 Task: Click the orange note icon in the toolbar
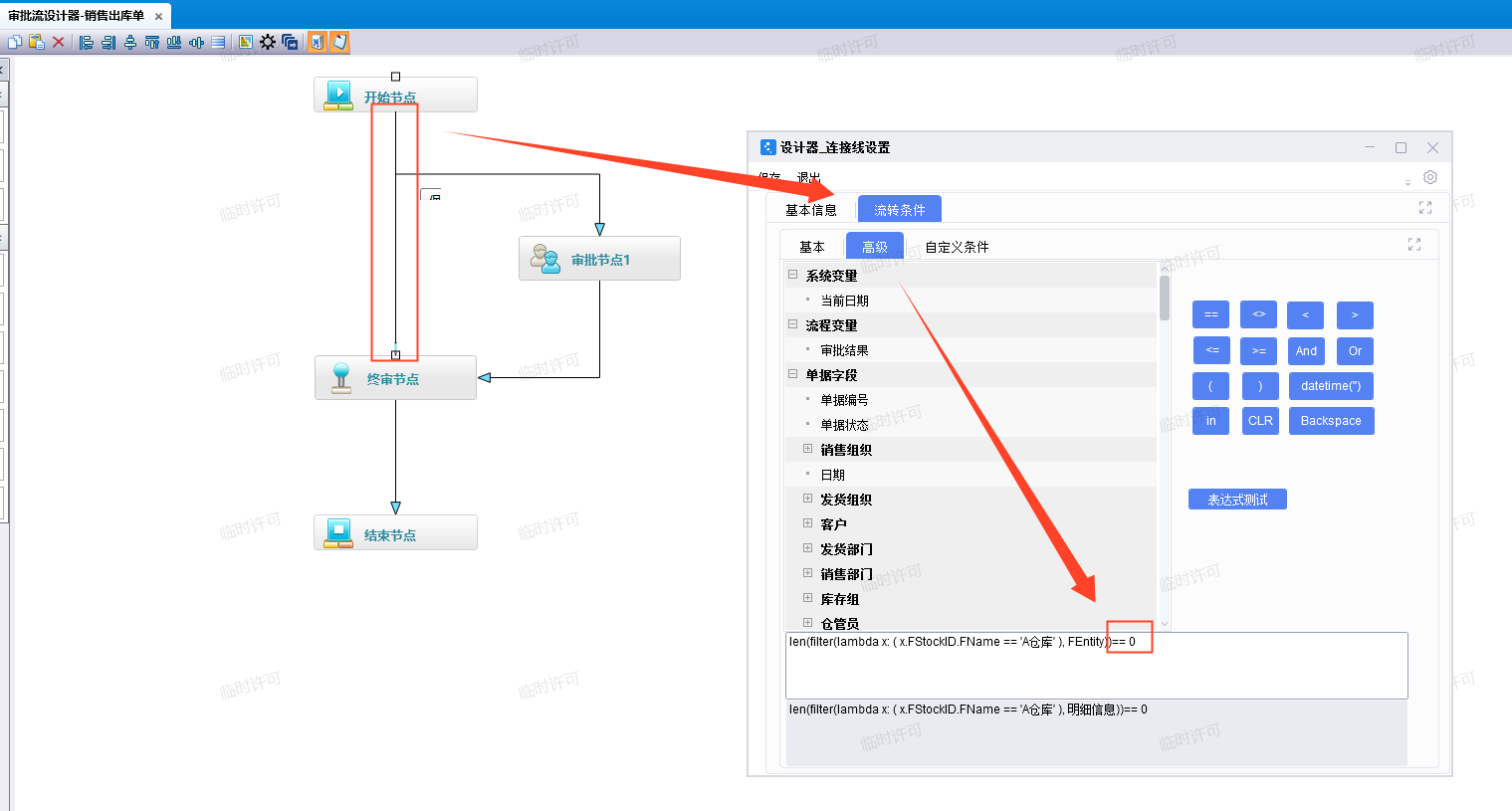[x=339, y=42]
